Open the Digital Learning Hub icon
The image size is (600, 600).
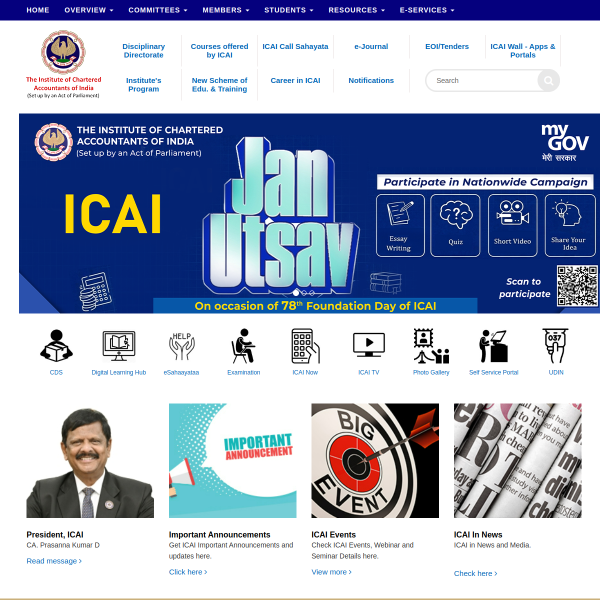(119, 346)
